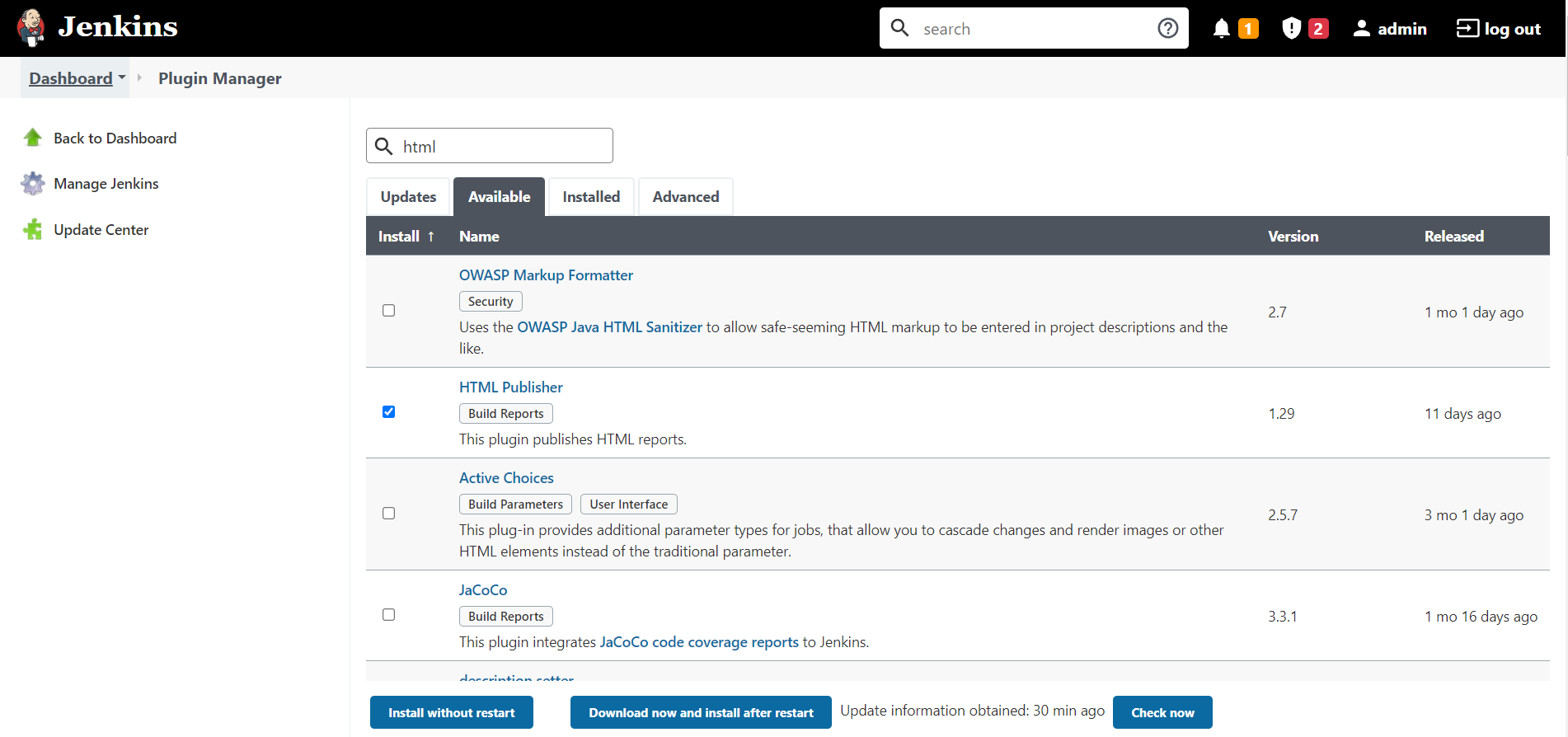Click the Check now button

1162,713
